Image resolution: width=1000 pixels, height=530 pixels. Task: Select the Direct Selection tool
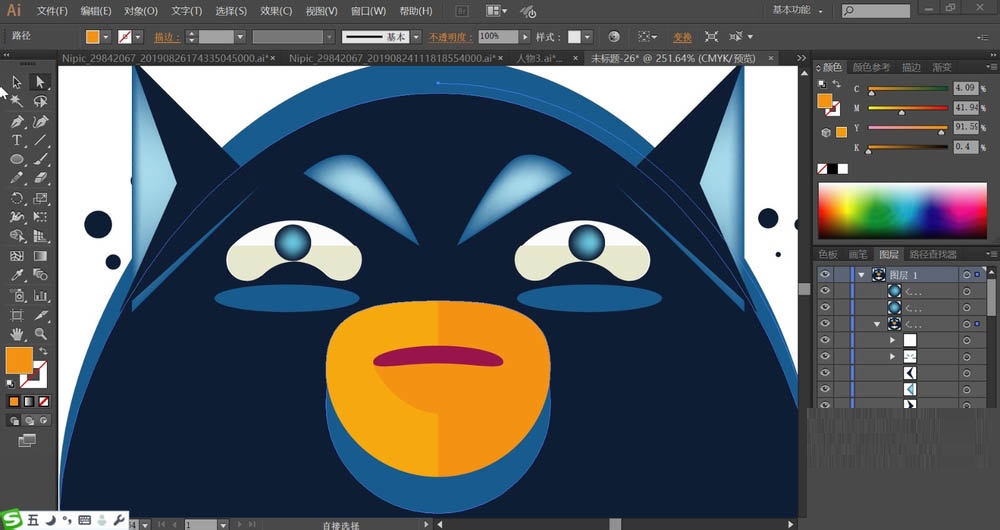point(41,82)
